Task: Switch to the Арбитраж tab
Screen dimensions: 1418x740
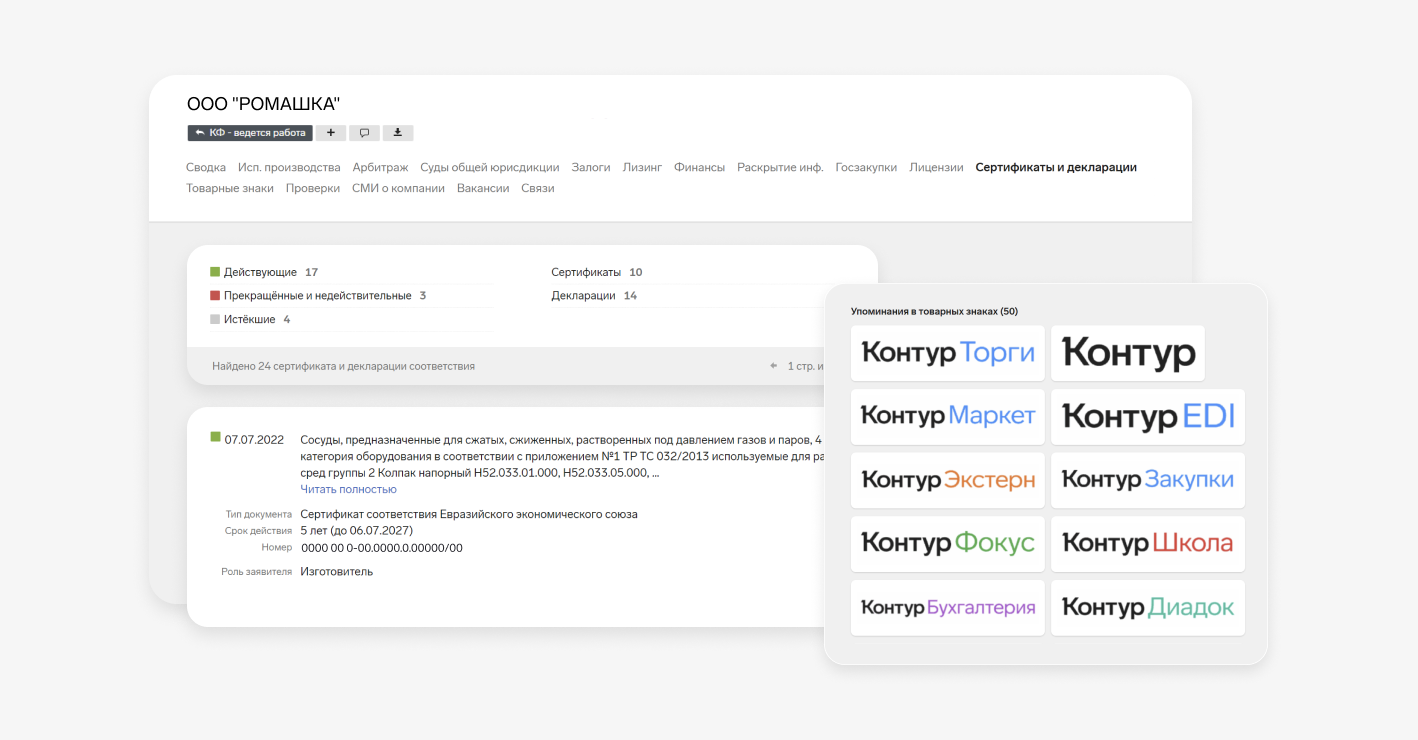Action: pyautogui.click(x=380, y=168)
